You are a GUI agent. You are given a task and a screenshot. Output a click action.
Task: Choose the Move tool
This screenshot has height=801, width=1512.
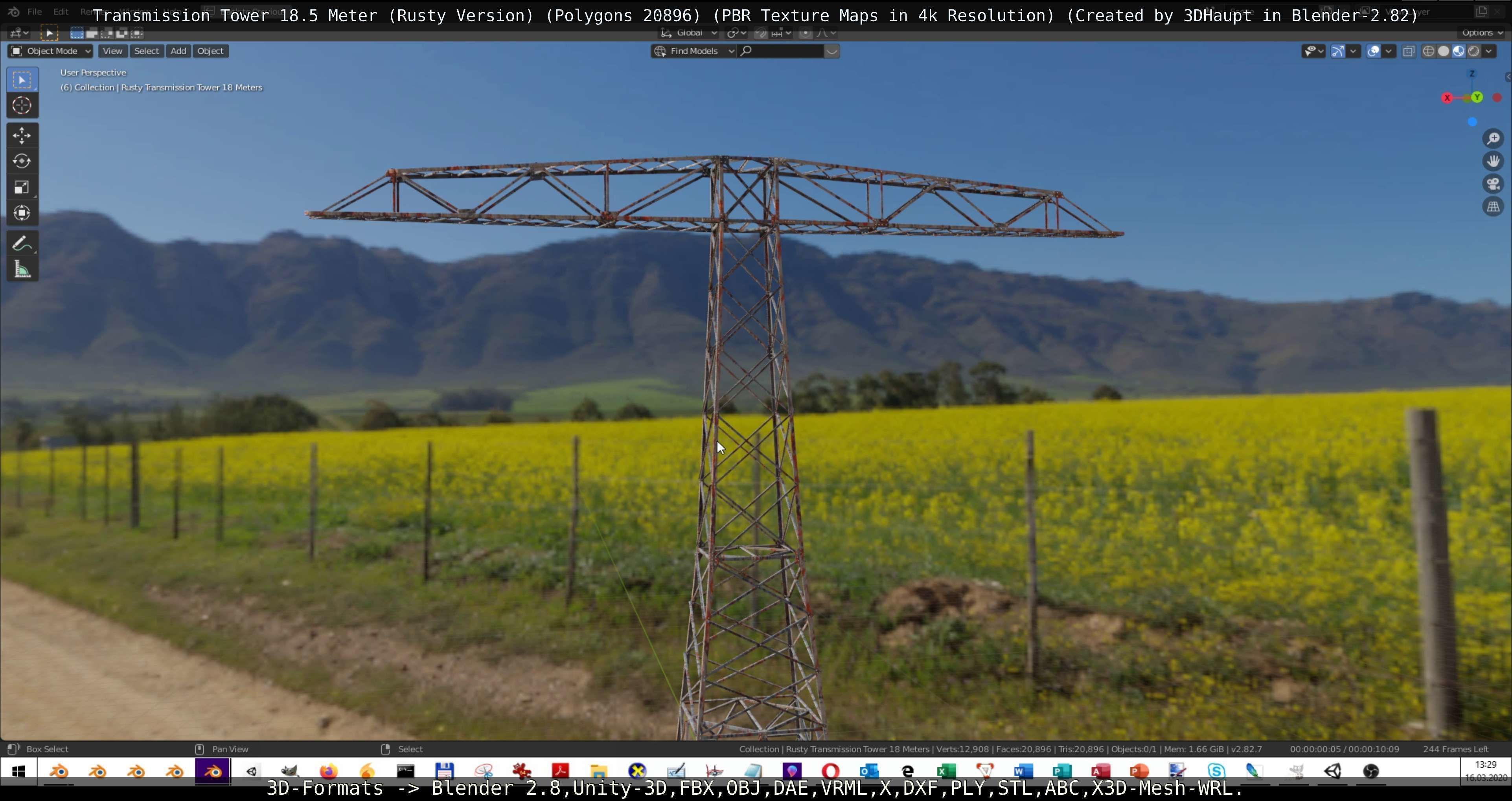(x=22, y=136)
